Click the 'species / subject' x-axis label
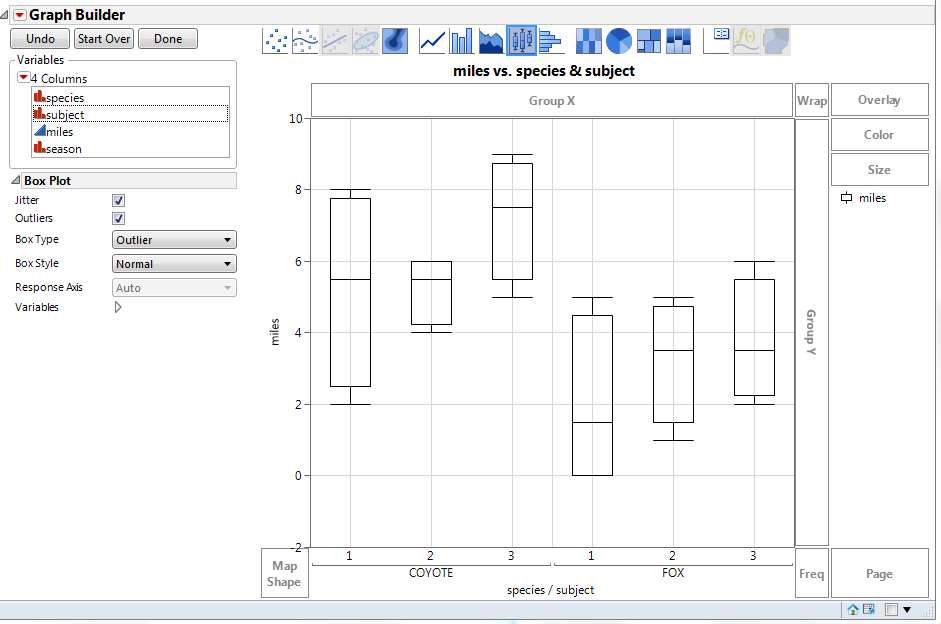 tap(550, 590)
